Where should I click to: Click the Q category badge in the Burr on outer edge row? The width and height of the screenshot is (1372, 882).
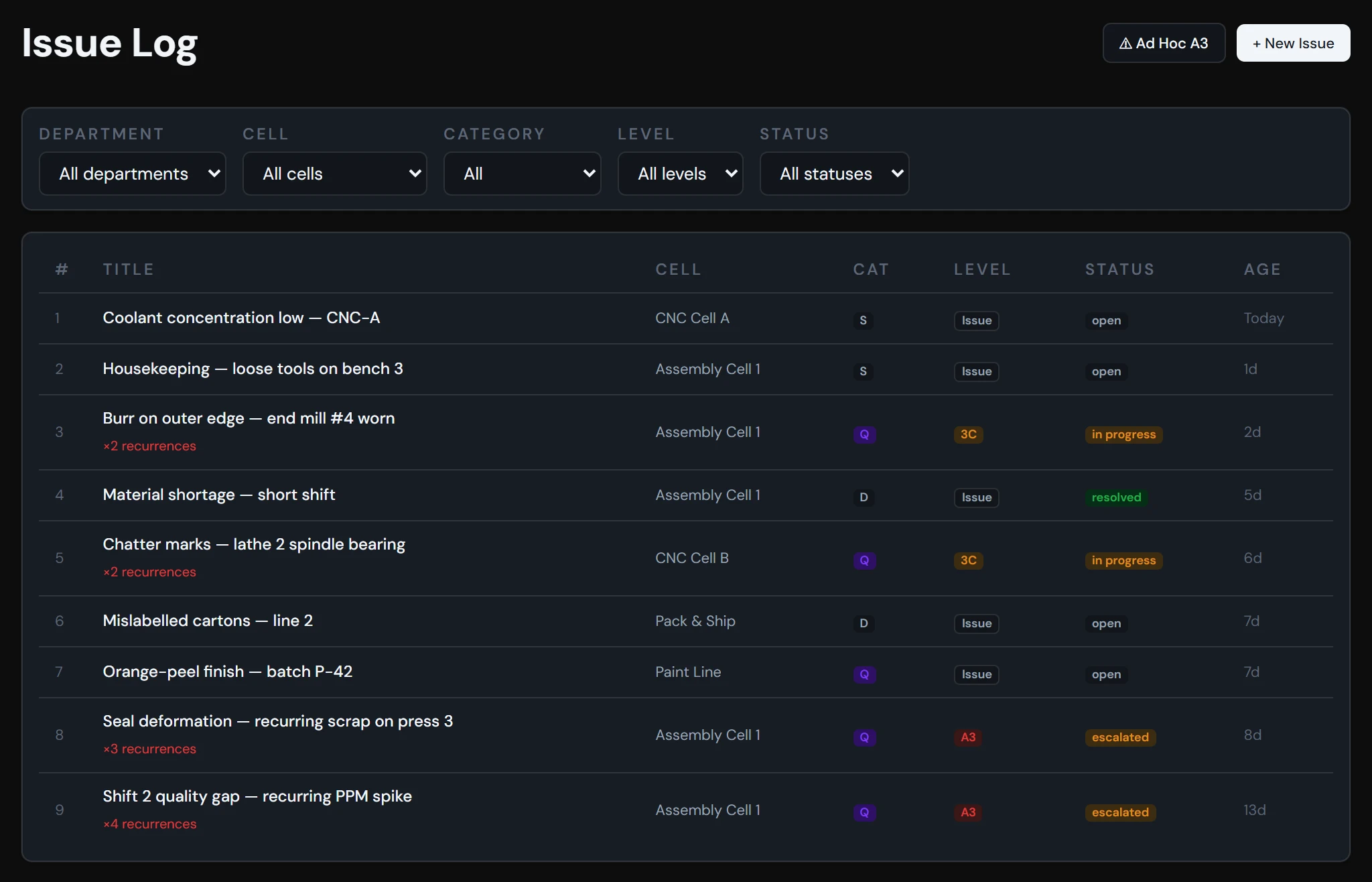[864, 434]
